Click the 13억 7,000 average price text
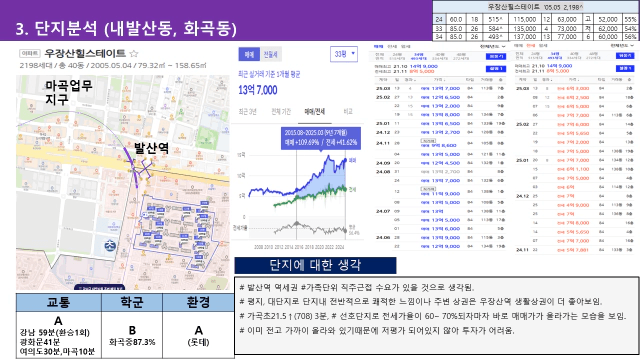 point(258,90)
